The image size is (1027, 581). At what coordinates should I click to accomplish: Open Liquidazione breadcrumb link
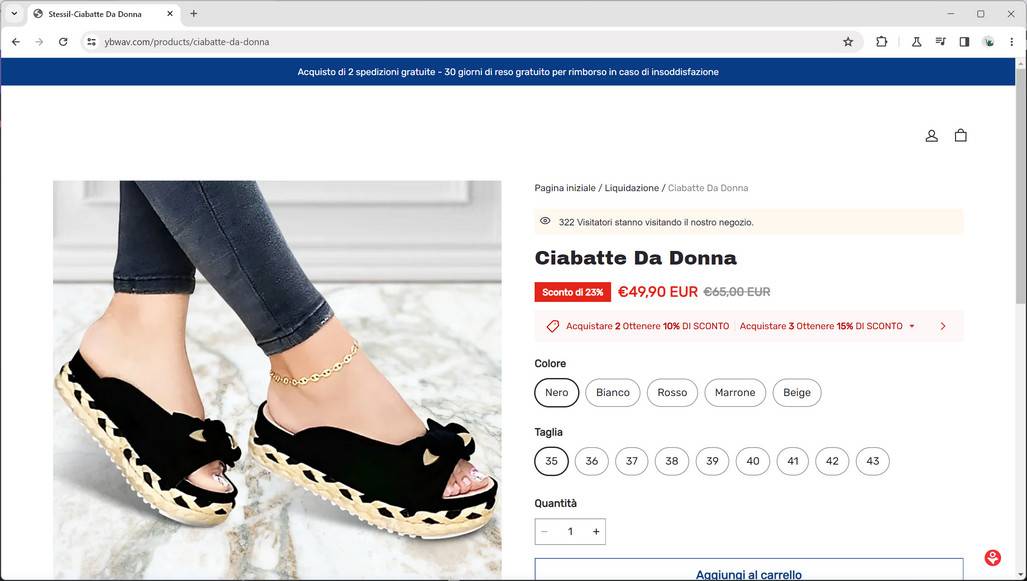631,188
